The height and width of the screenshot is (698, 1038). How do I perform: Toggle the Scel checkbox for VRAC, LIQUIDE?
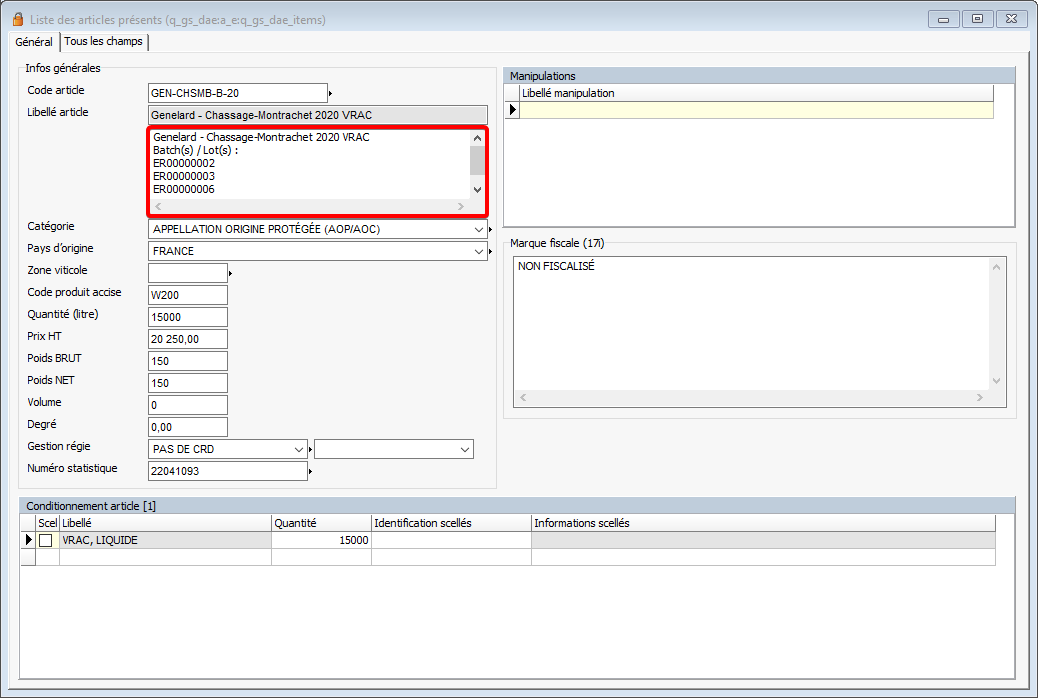coord(46,540)
